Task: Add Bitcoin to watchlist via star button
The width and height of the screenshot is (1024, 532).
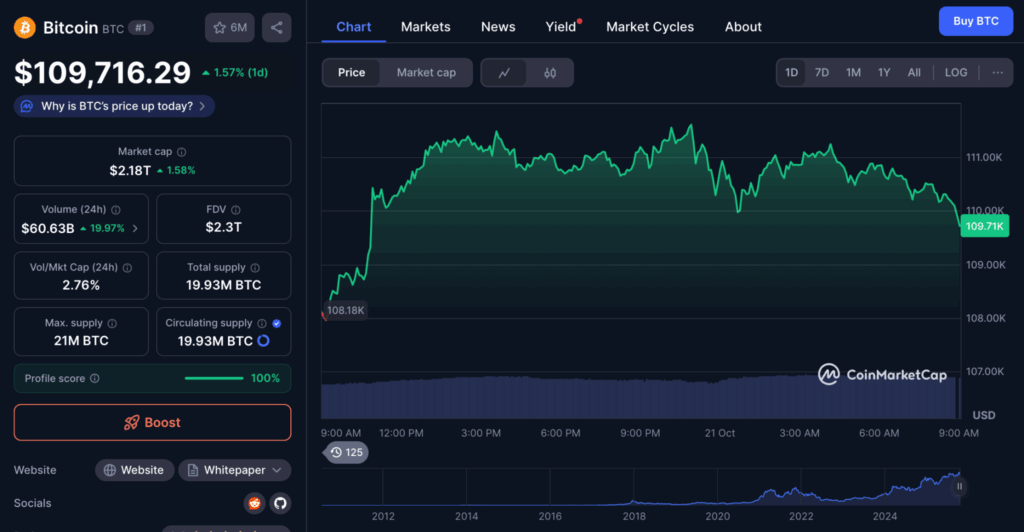Action: pos(229,28)
